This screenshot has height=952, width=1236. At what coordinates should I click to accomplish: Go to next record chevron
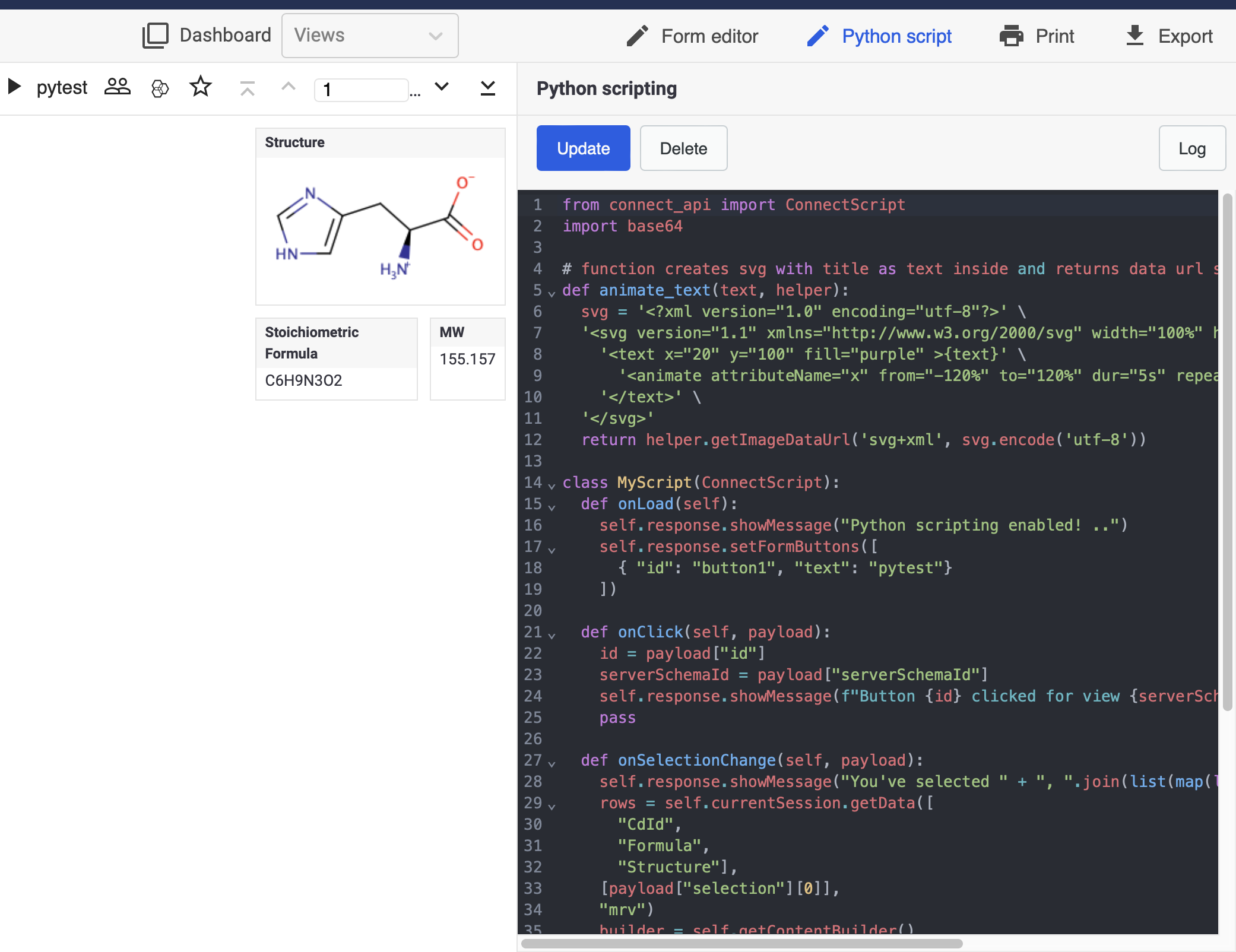pyautogui.click(x=442, y=87)
